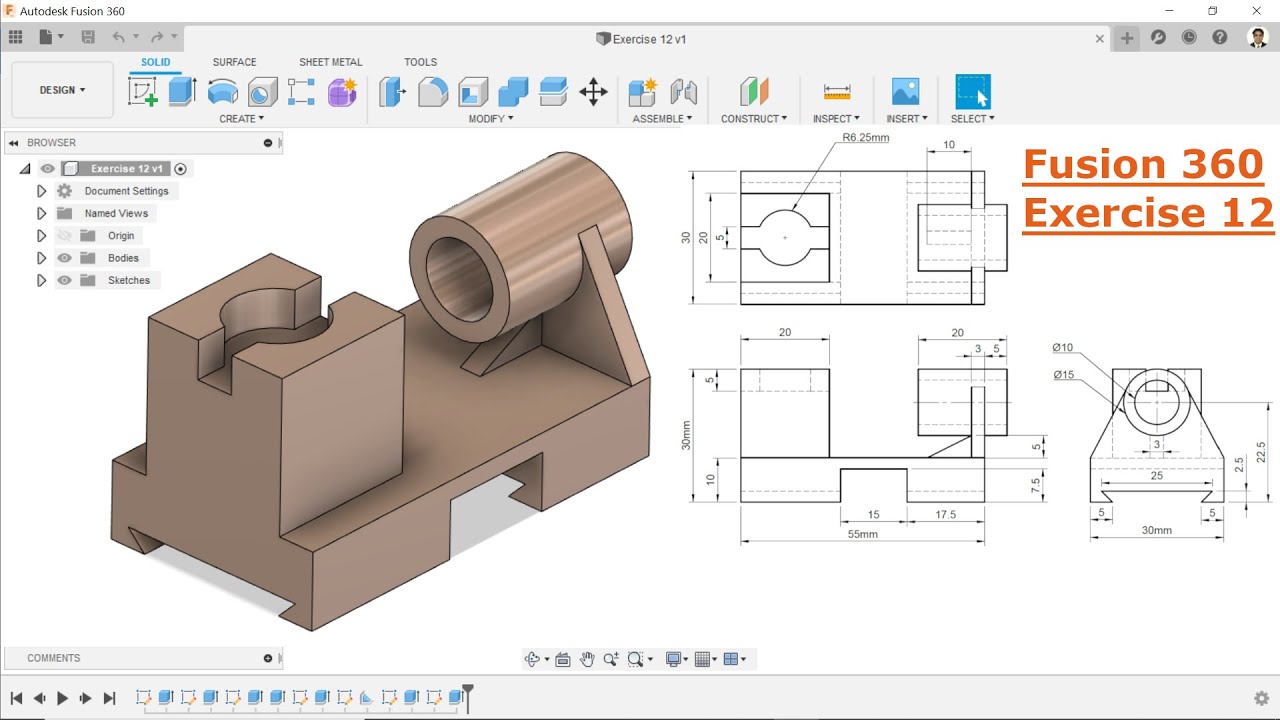Select the Pan hand tool
This screenshot has width=1280, height=720.
587,659
